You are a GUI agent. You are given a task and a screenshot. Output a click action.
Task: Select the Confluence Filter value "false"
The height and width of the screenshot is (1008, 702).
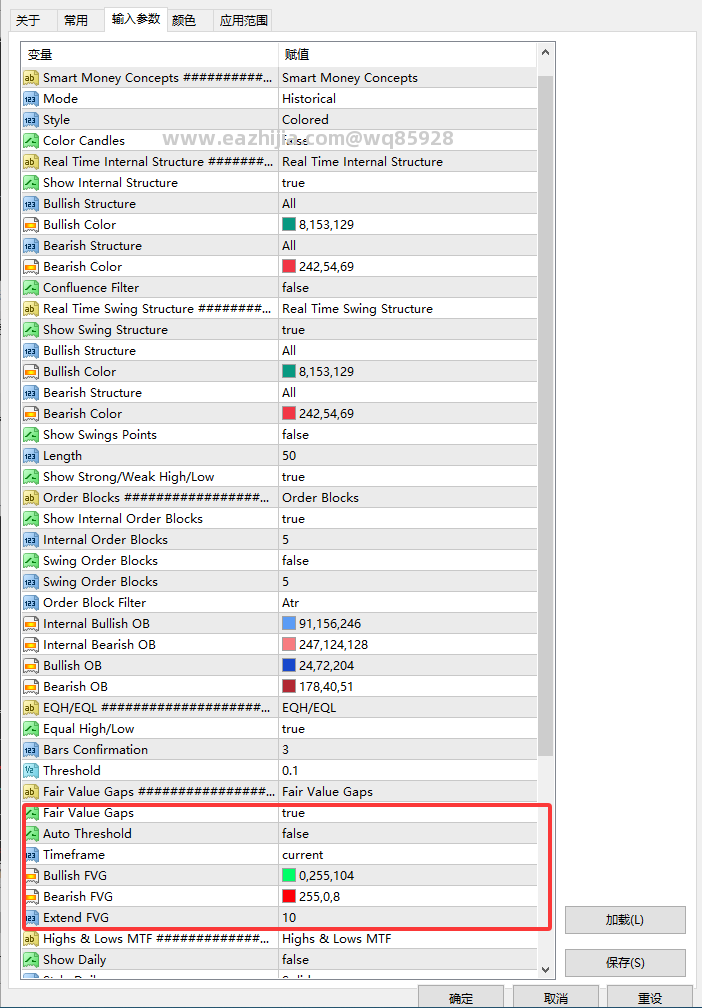point(296,288)
